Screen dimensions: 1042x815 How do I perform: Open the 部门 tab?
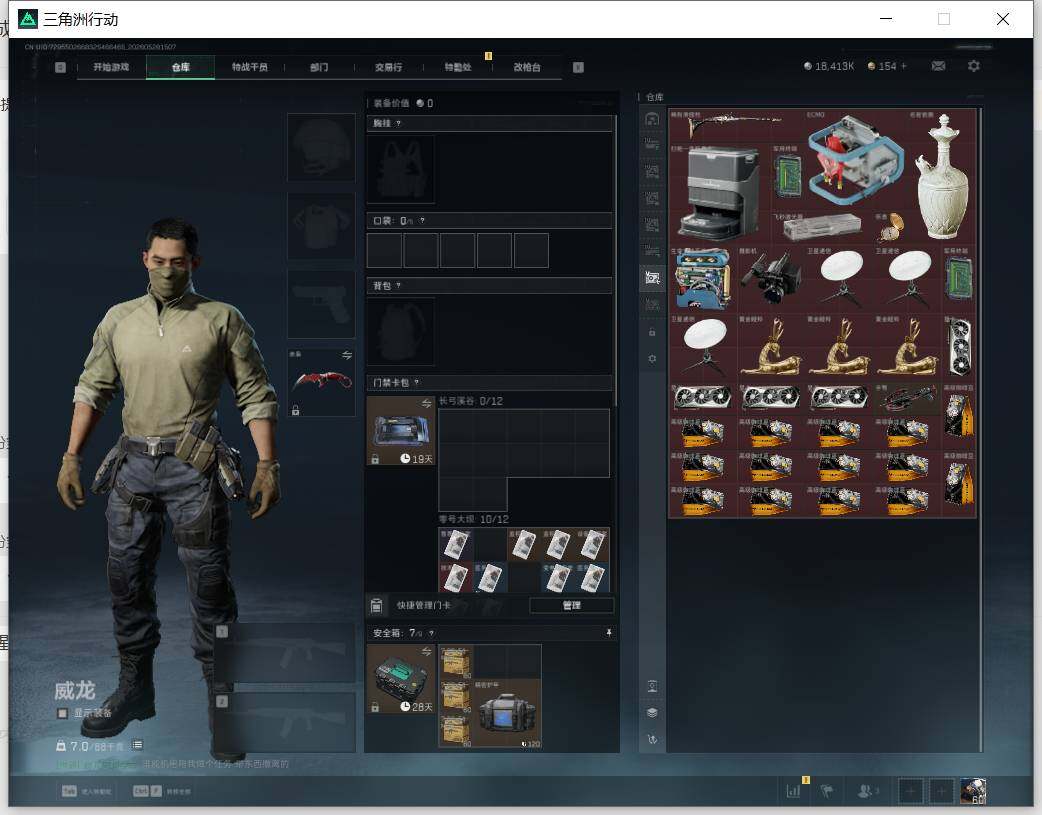click(x=319, y=67)
